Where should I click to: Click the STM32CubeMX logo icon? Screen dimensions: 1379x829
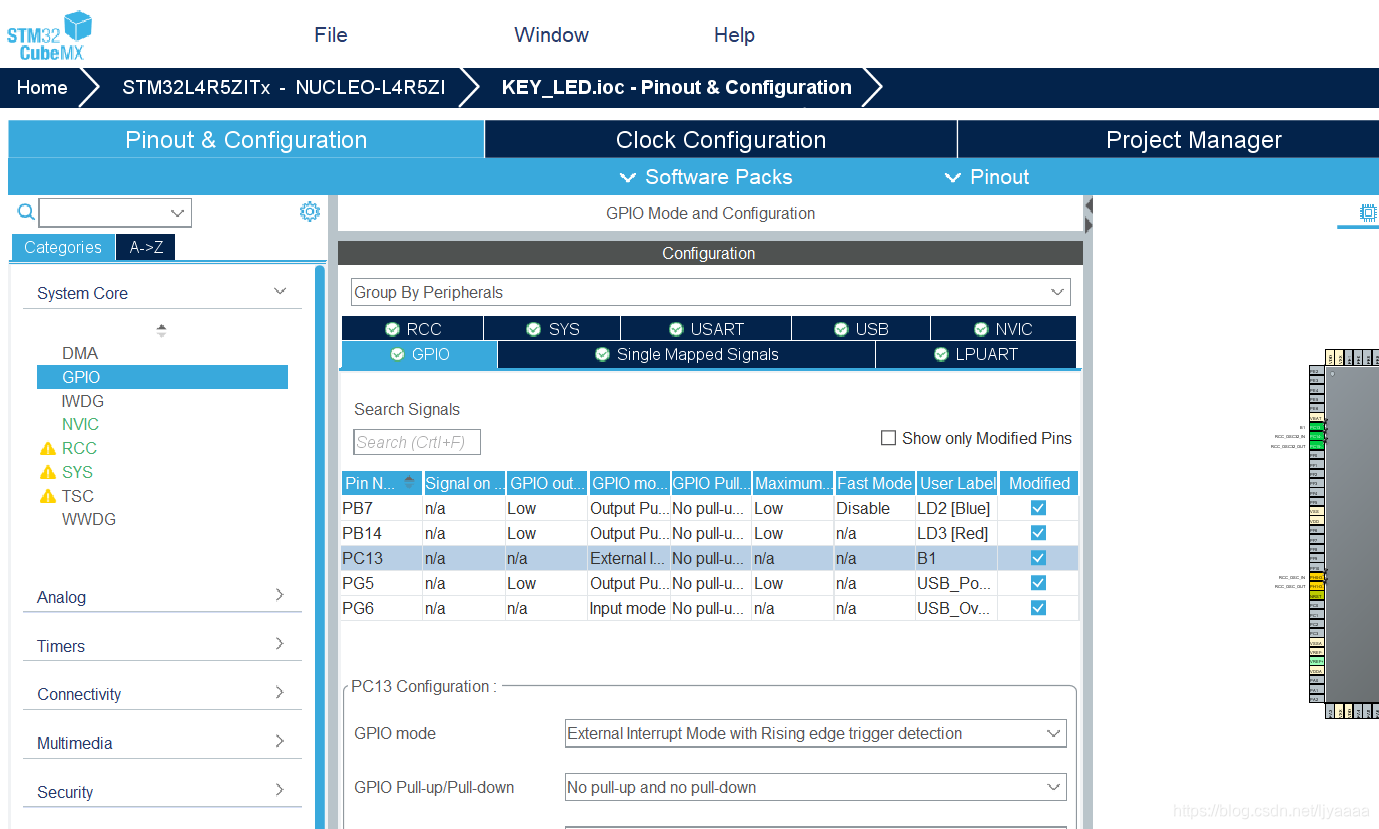tap(50, 35)
